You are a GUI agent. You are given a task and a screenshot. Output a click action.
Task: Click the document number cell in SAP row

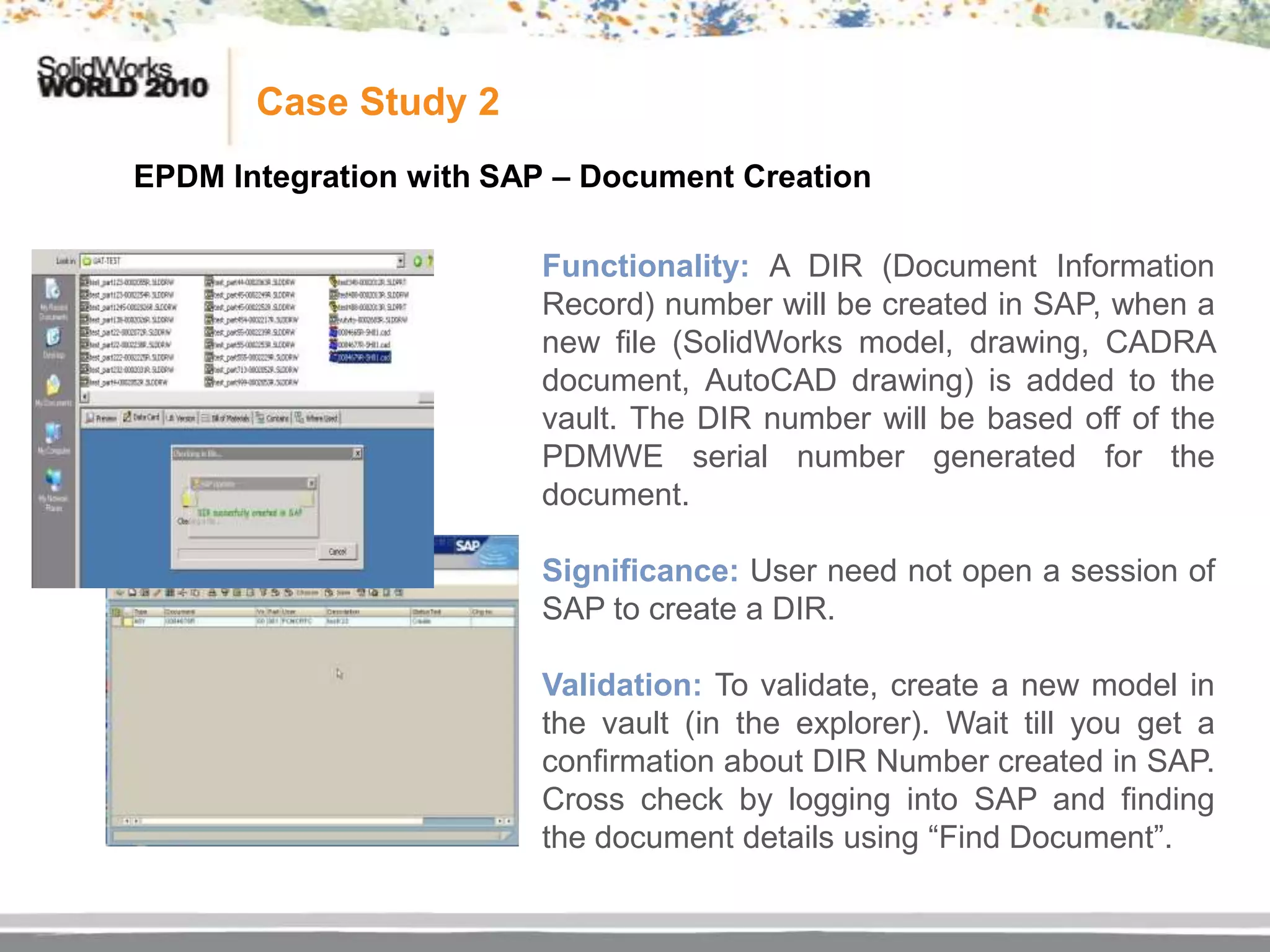(x=210, y=622)
